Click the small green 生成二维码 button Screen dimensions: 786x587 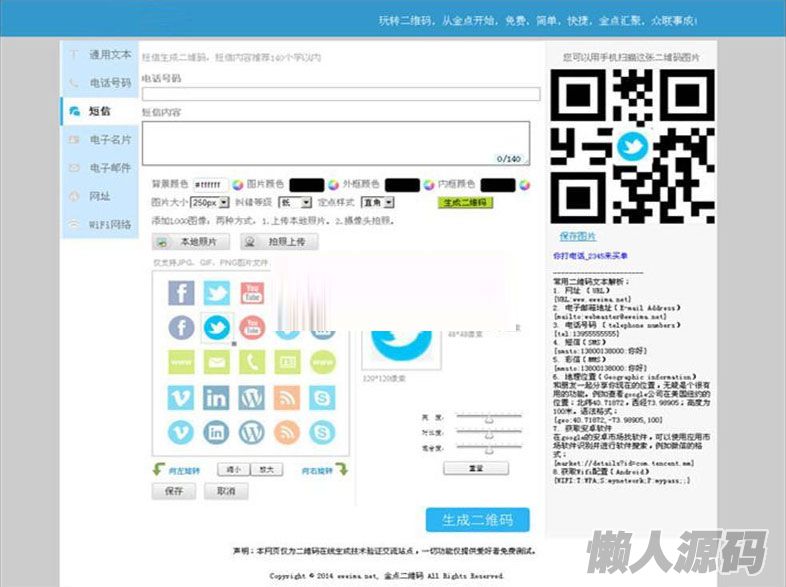coord(466,203)
